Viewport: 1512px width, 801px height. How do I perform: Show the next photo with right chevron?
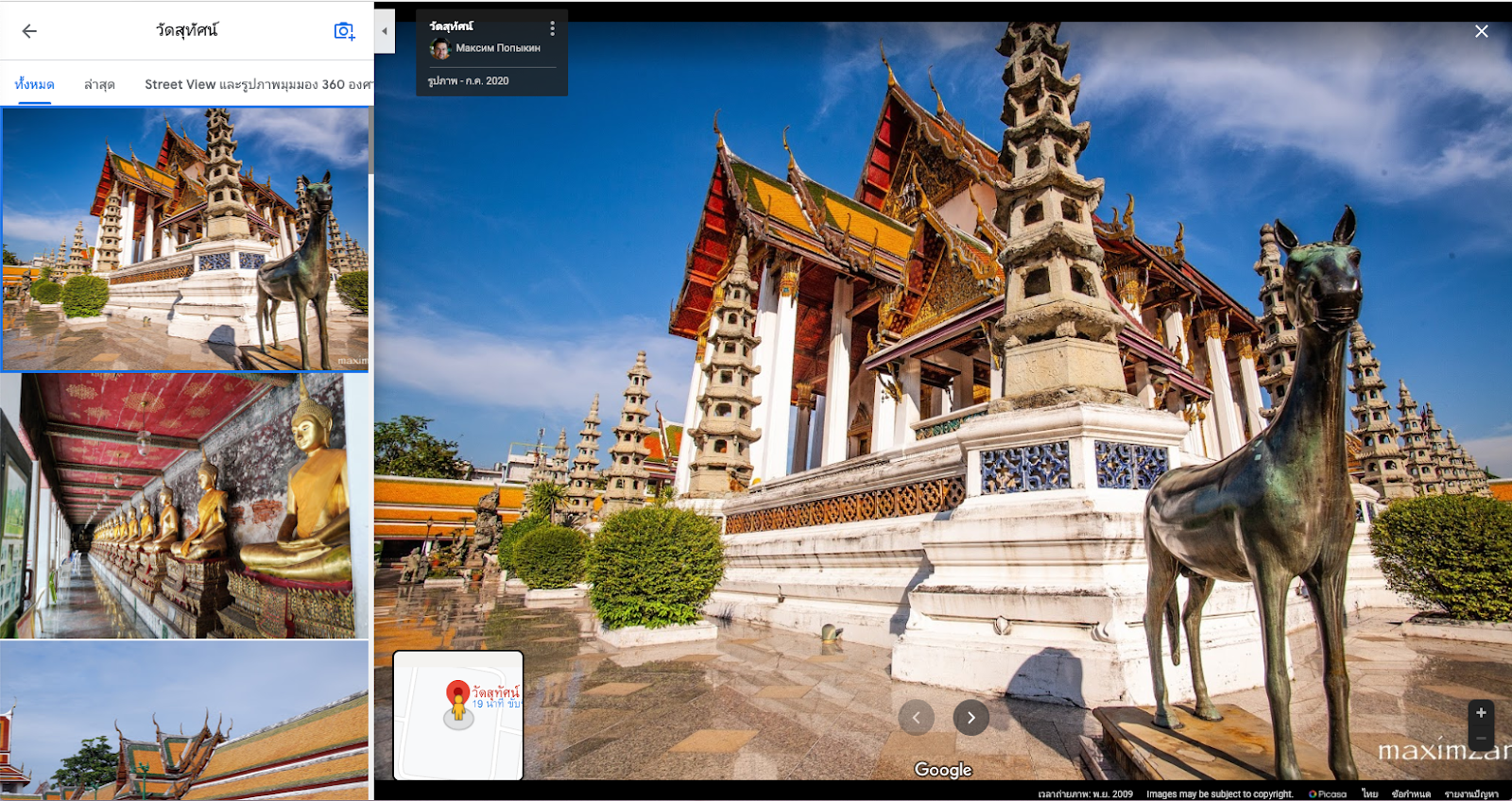pos(971,718)
